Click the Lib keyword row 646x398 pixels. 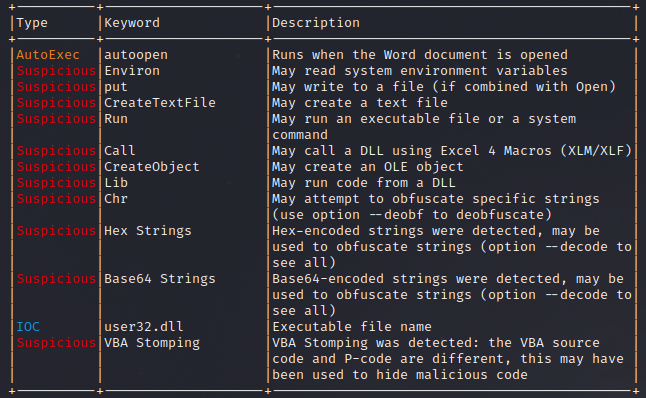pyautogui.click(x=116, y=183)
